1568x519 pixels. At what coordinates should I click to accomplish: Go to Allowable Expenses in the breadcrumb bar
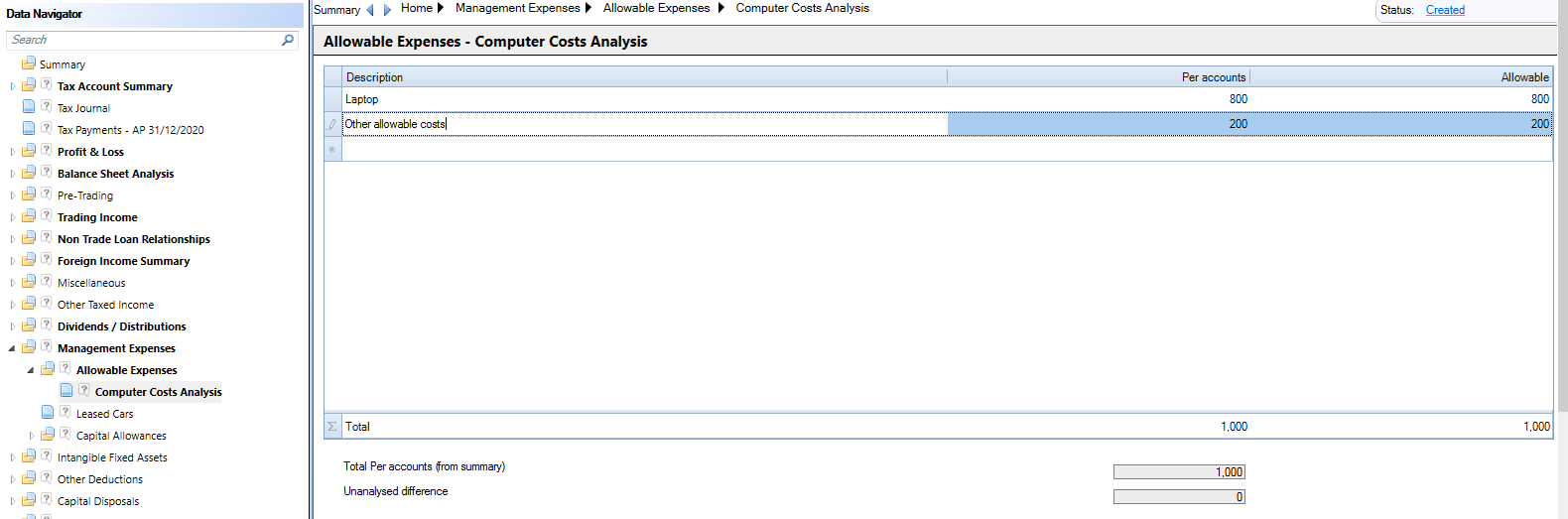pos(657,8)
